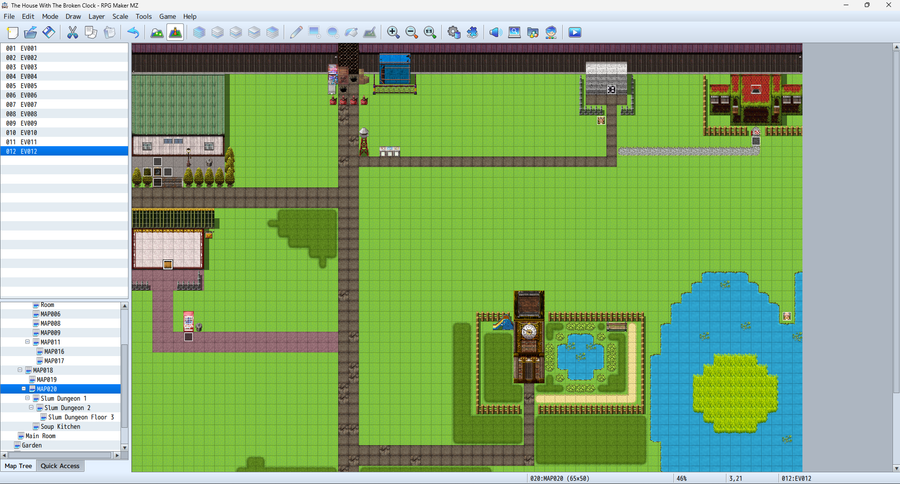Select MAP016 in the map tree

pyautogui.click(x=53, y=351)
